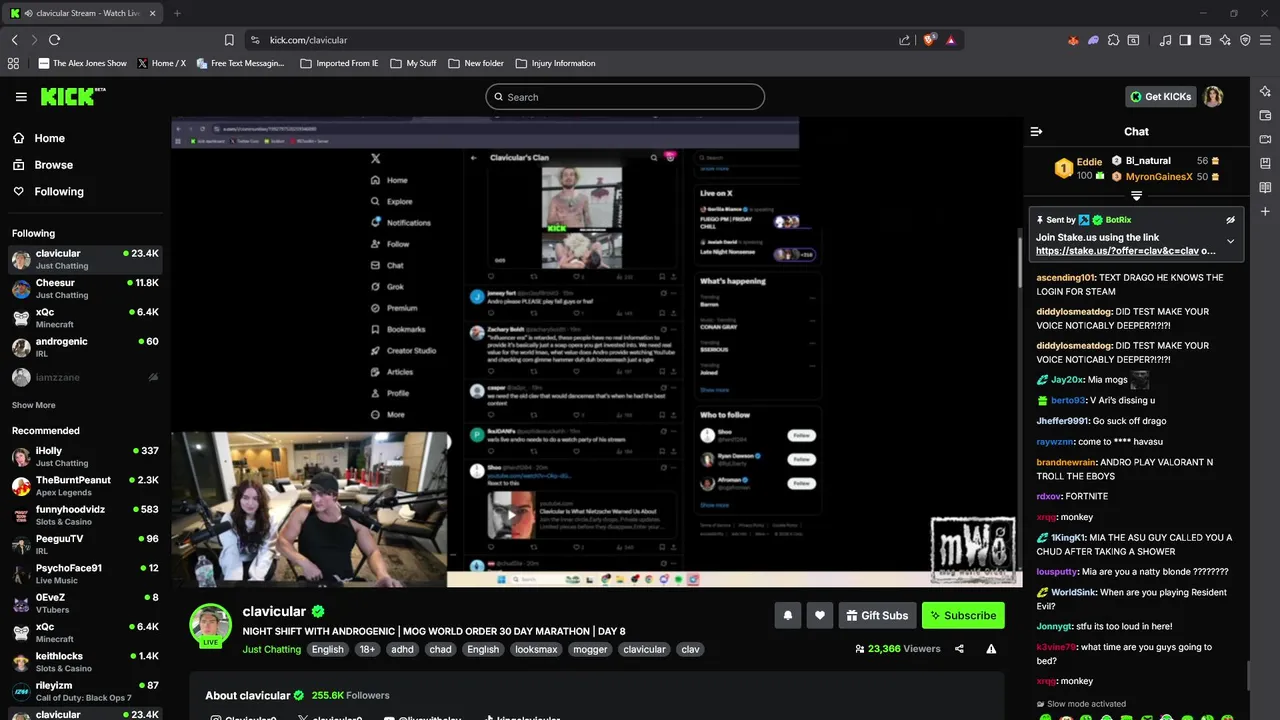Image resolution: width=1280 pixels, height=720 pixels.
Task: Open Following in Kick sidebar
Action: coord(47,191)
